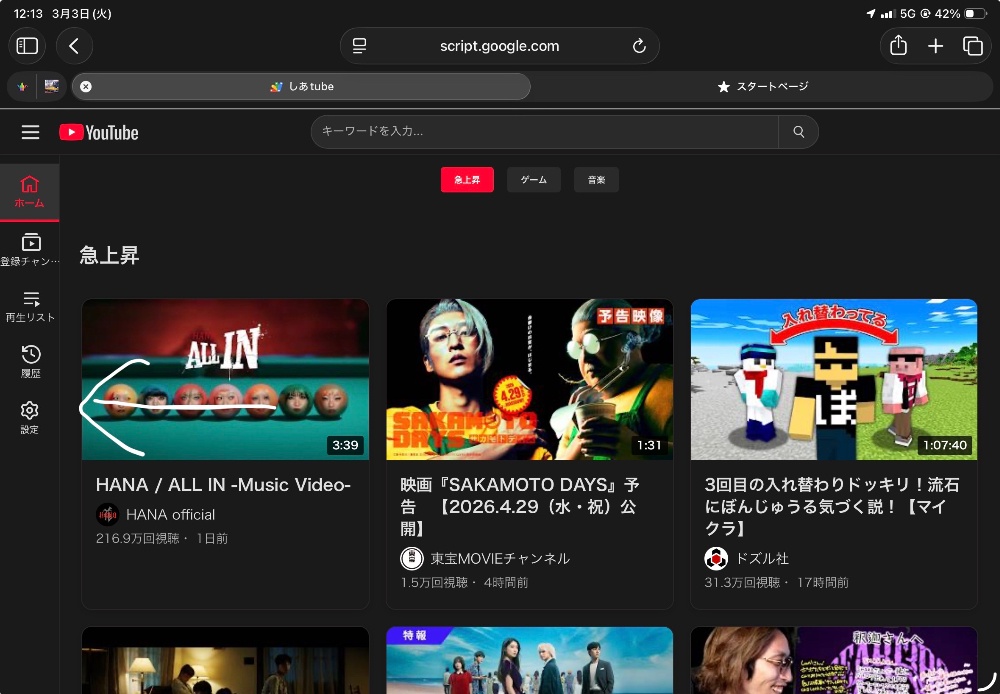Switch to the スタートページ tab

point(763,87)
